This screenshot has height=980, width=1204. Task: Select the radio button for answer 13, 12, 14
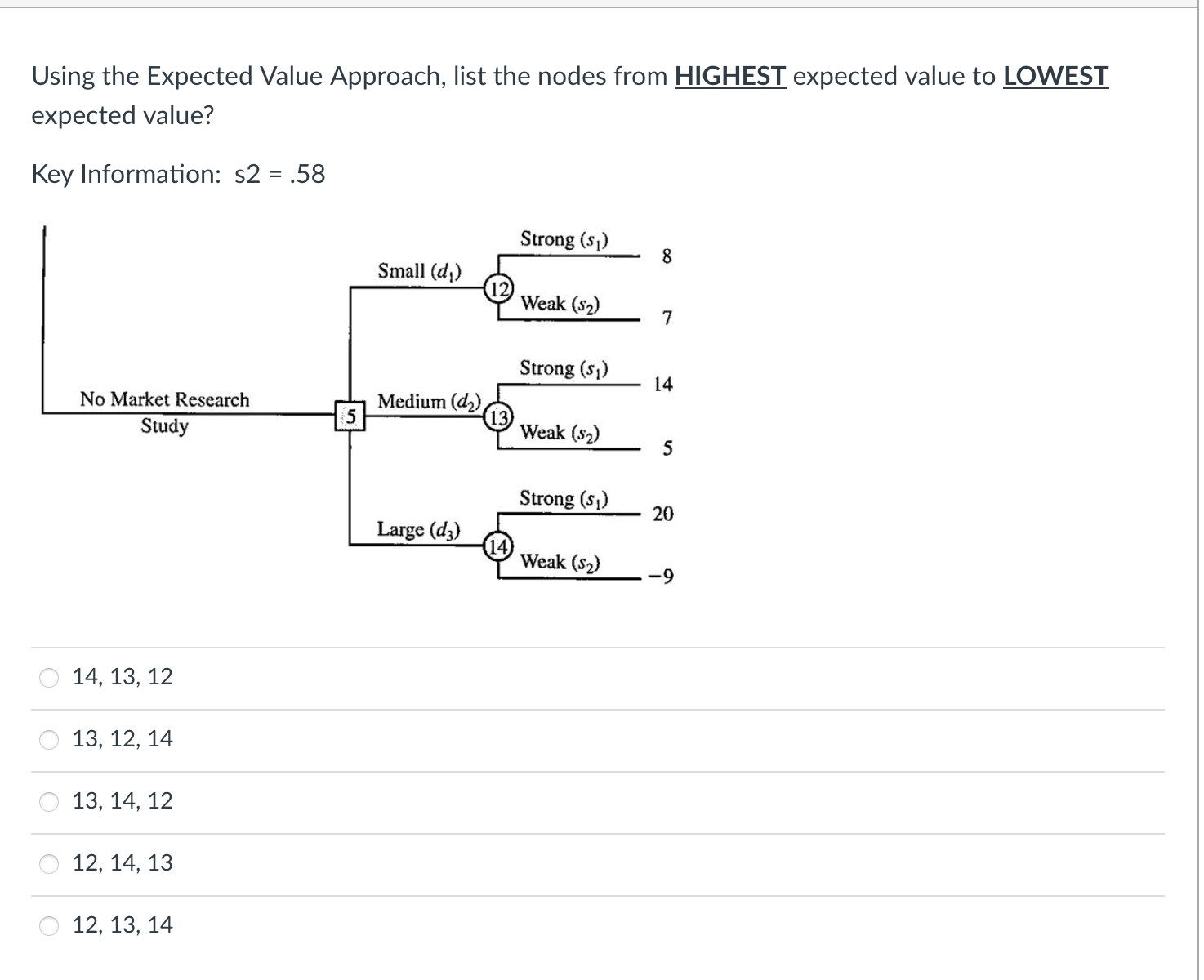click(48, 738)
